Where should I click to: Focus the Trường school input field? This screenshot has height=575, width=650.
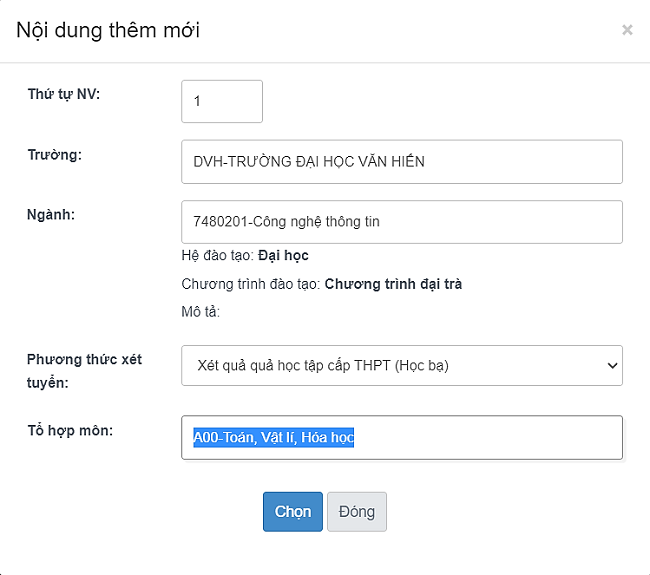(402, 162)
